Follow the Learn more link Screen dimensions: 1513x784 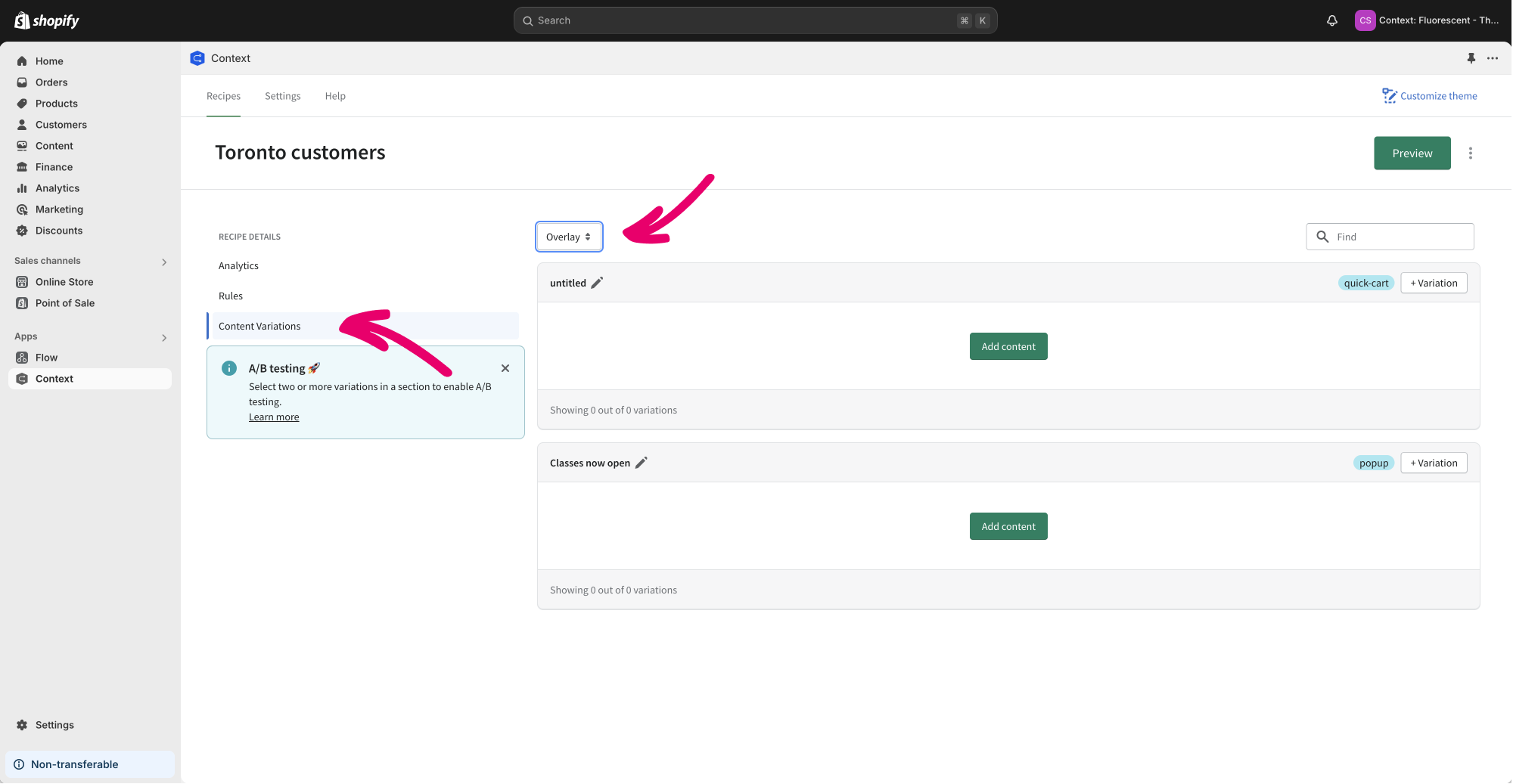[274, 417]
